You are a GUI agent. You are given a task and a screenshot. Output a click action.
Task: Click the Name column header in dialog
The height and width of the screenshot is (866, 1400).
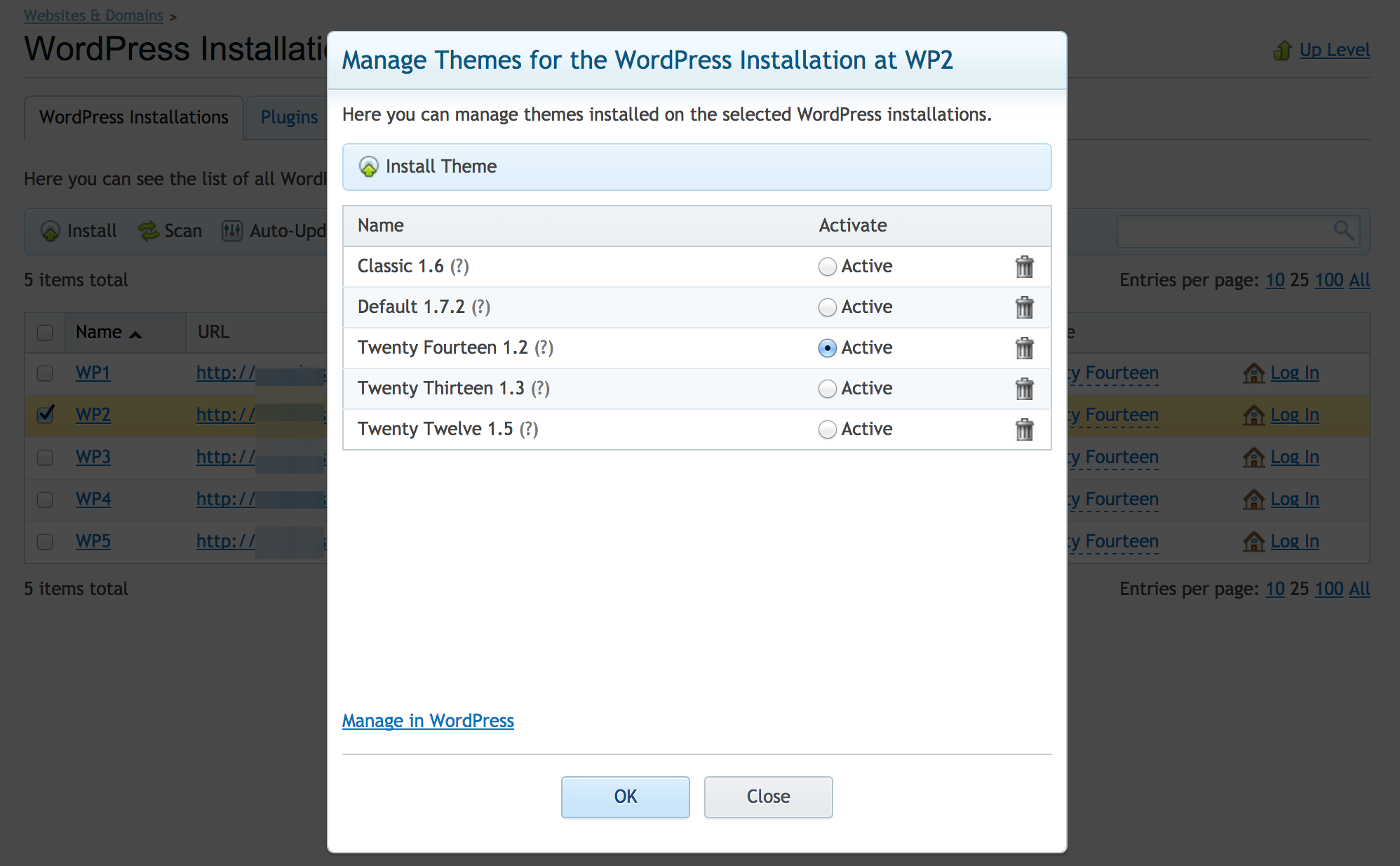tap(381, 225)
